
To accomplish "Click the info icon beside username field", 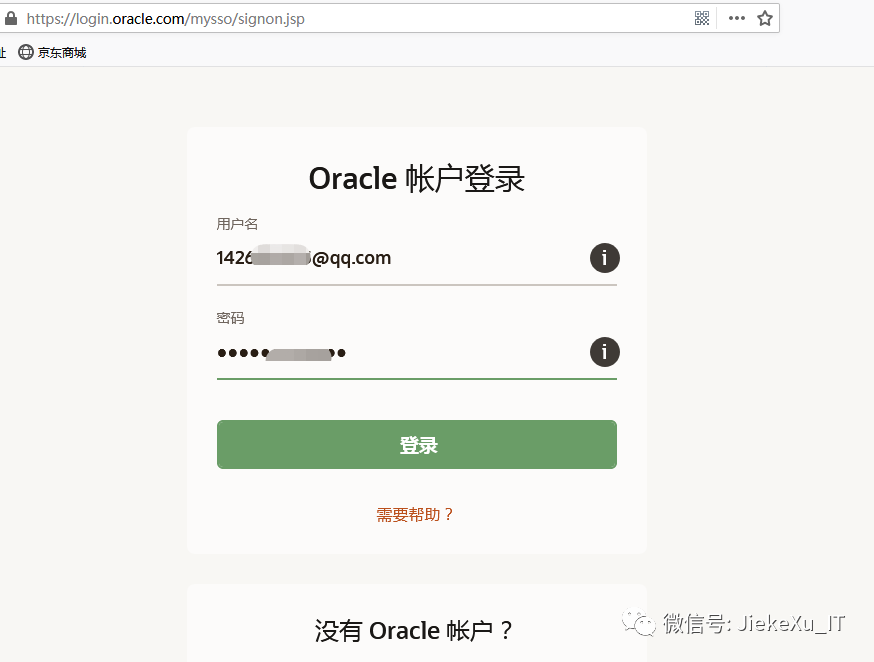I will point(605,258).
